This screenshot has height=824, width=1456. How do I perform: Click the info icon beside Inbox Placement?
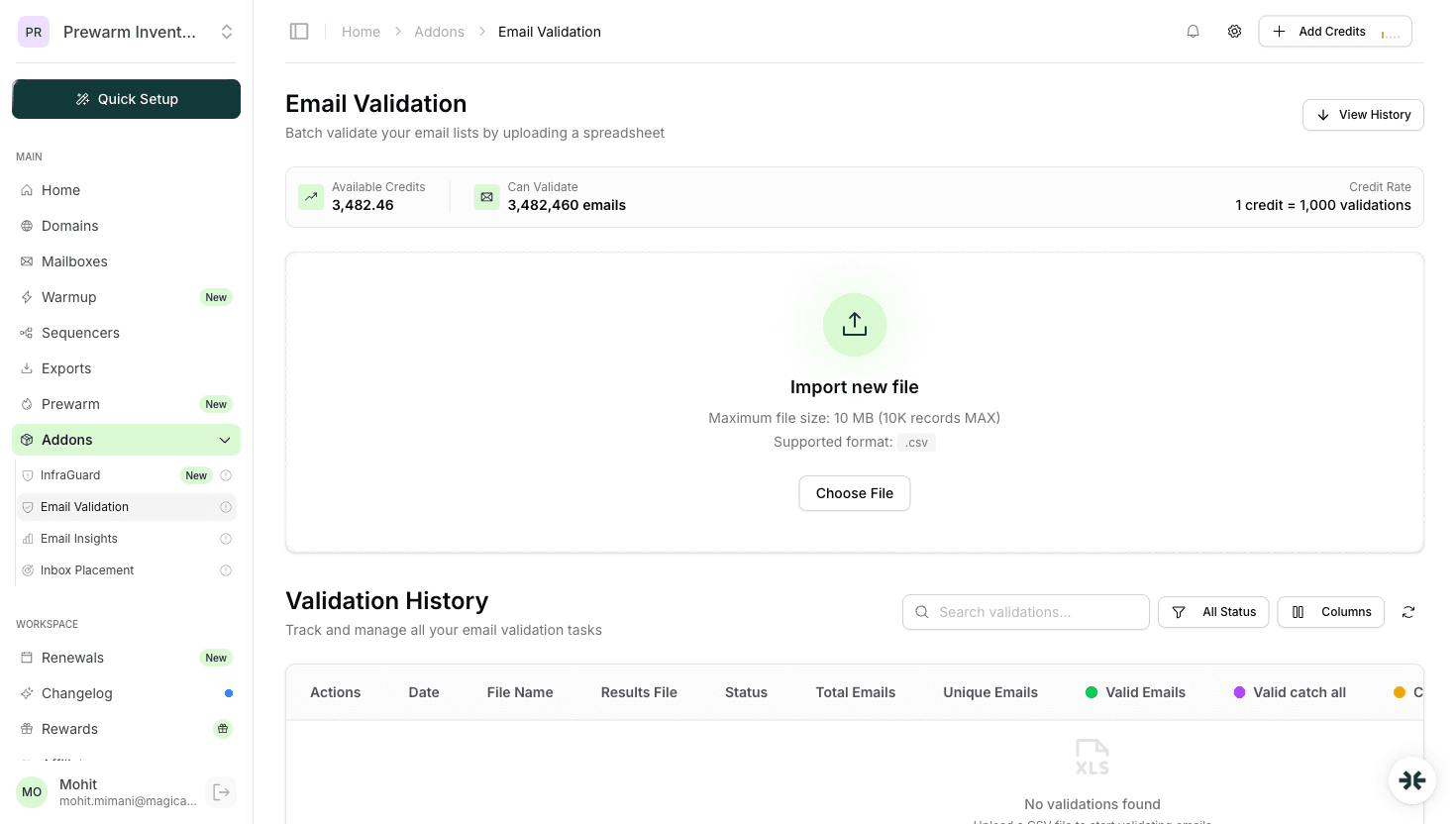click(227, 569)
